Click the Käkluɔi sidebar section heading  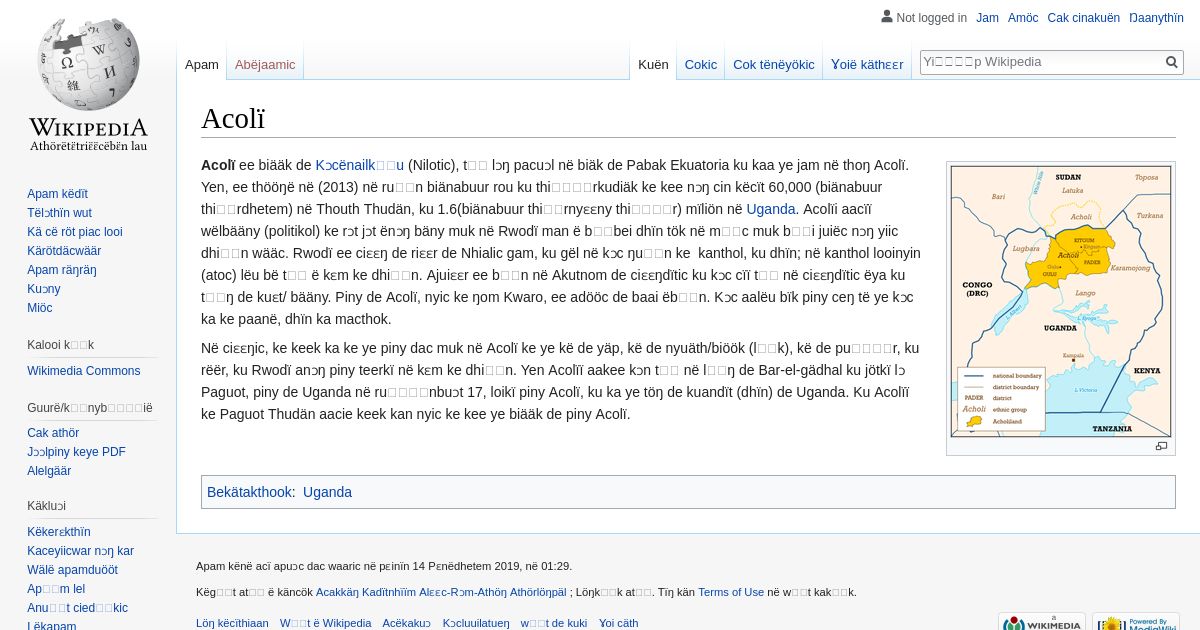click(46, 506)
